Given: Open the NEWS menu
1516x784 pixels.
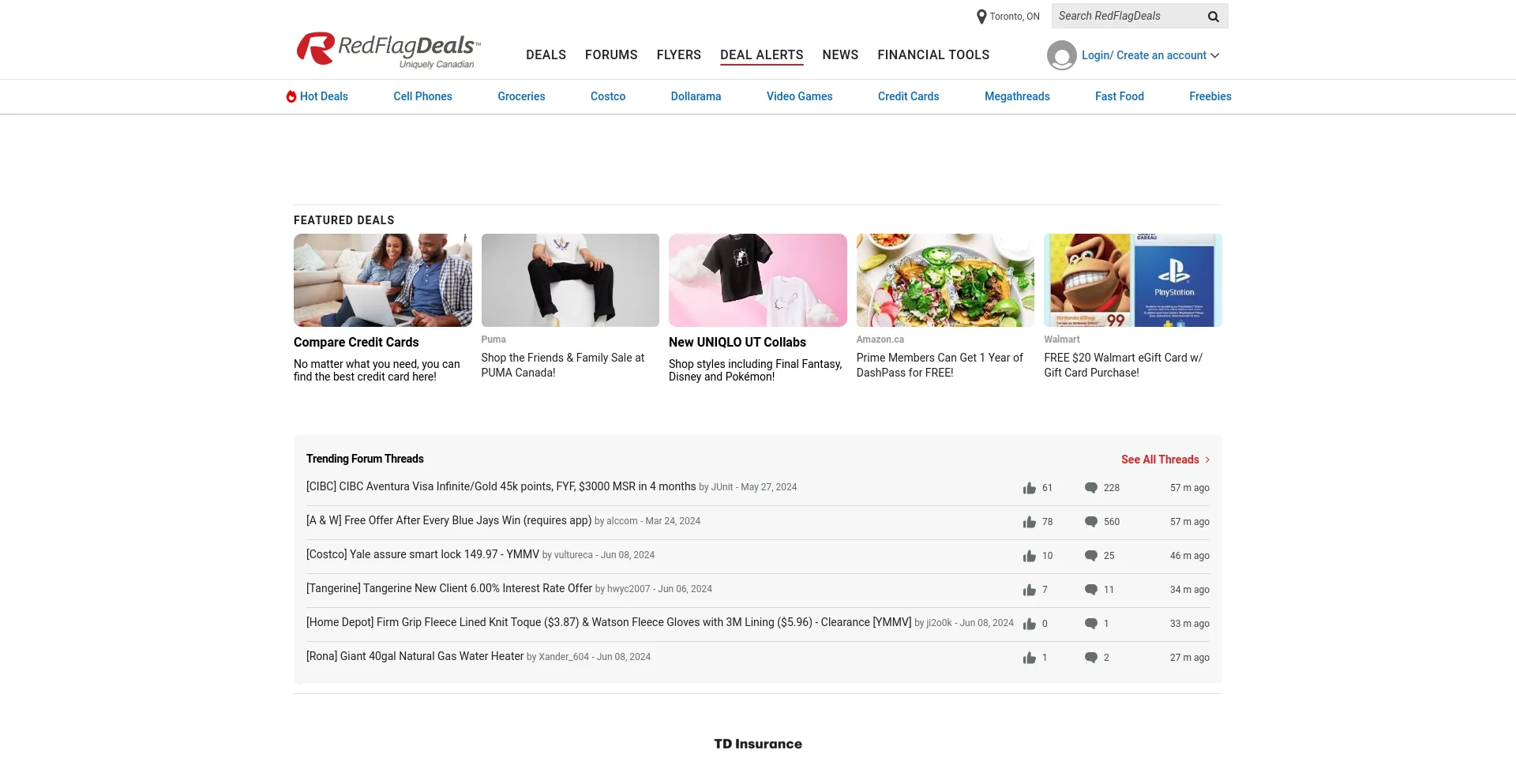Looking at the screenshot, I should (x=840, y=54).
